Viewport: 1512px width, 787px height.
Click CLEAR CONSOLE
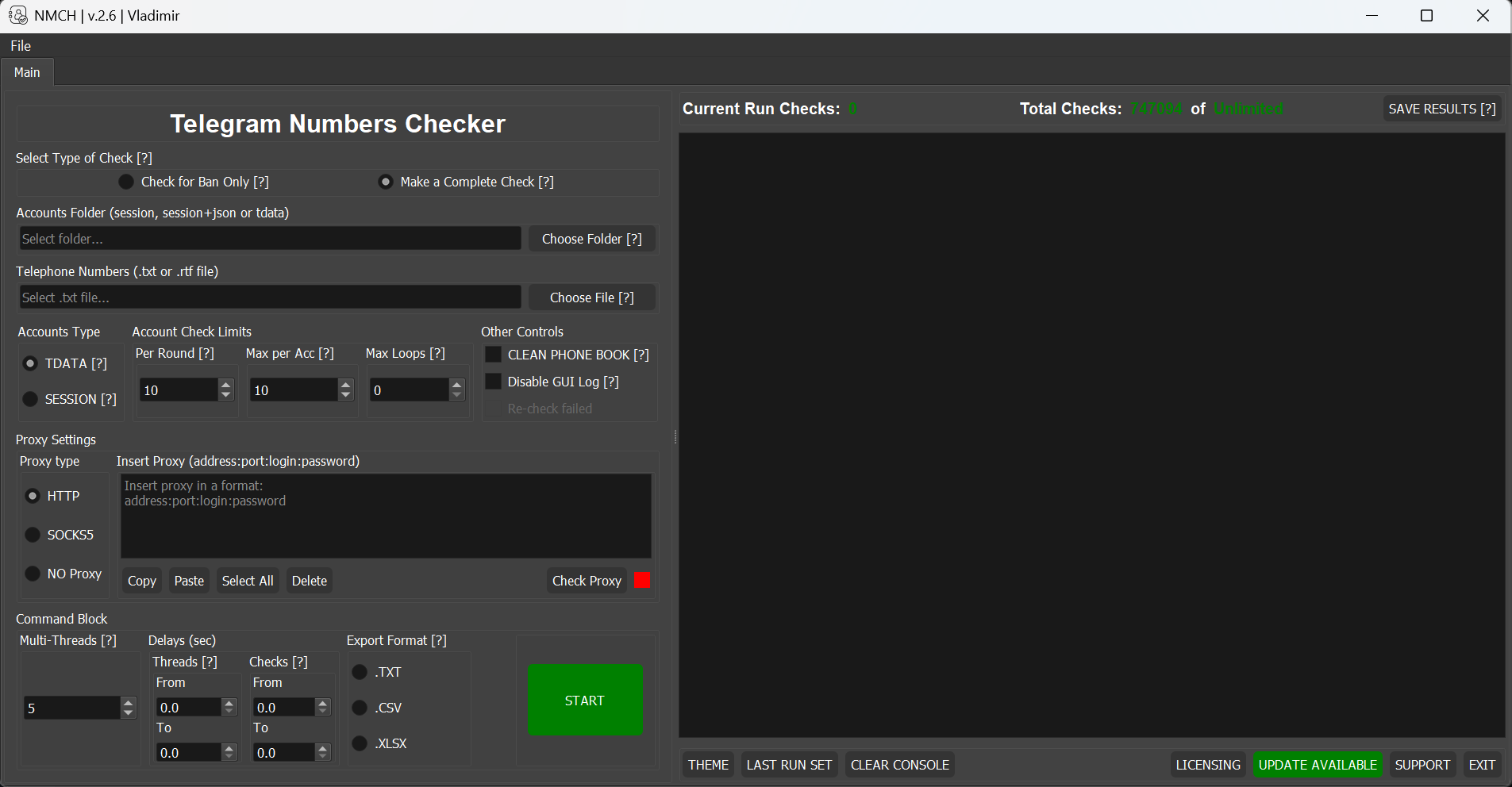pos(900,765)
